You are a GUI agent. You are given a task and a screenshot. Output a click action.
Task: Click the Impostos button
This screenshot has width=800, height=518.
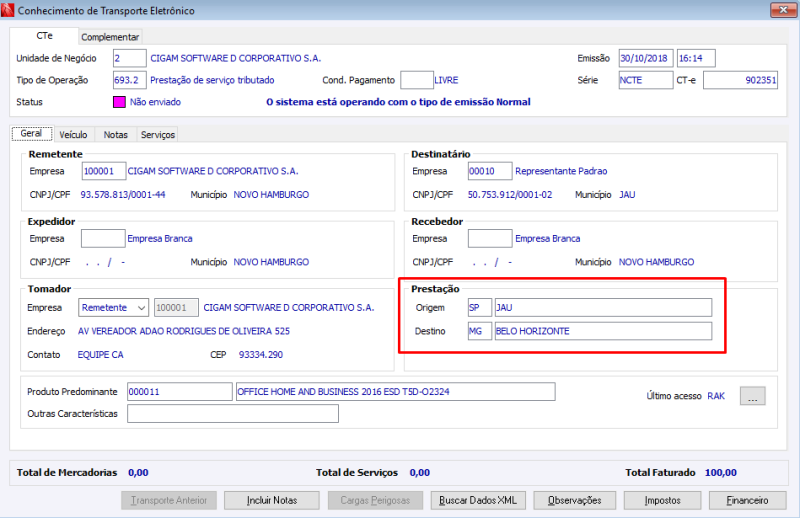(662, 500)
